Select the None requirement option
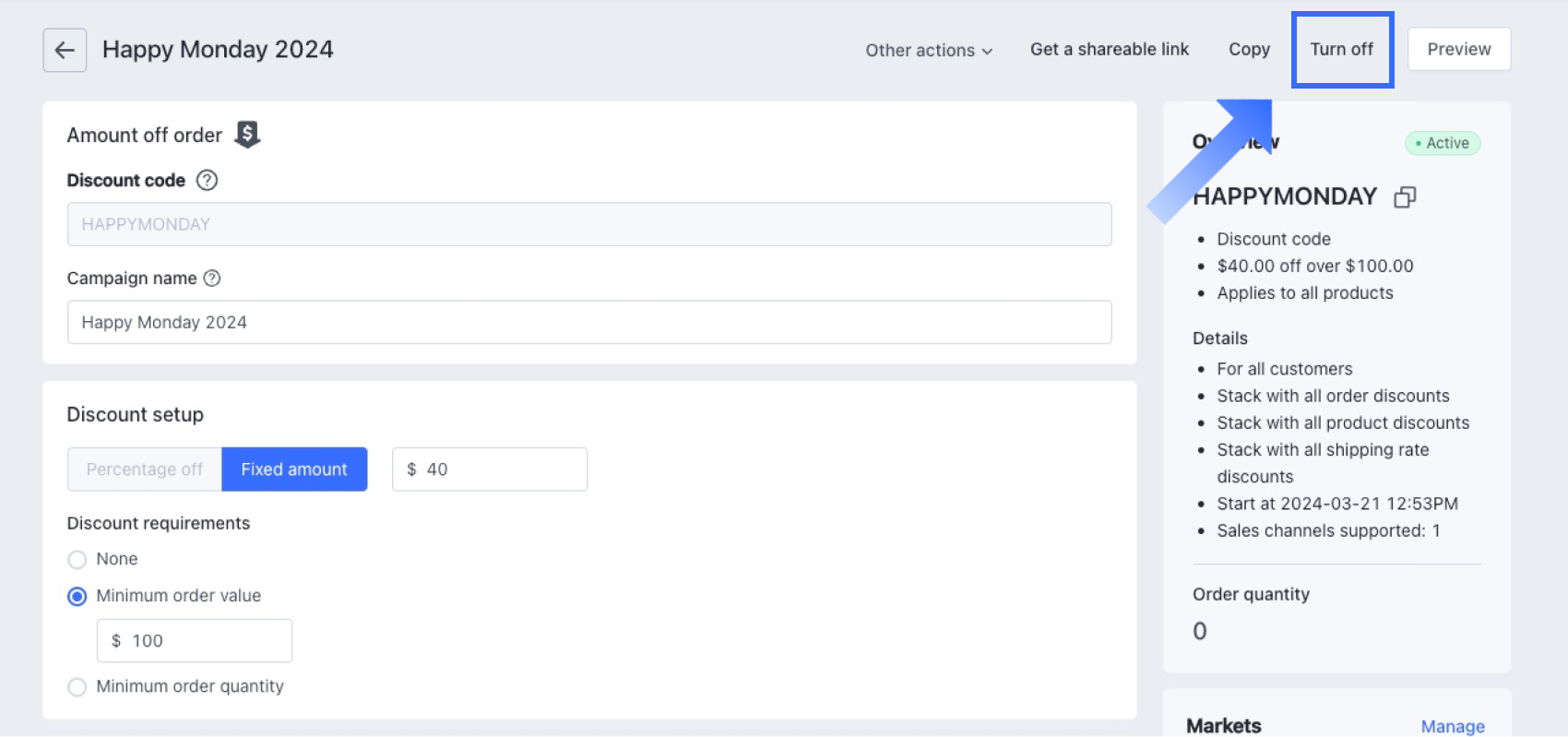1568x737 pixels. [77, 560]
